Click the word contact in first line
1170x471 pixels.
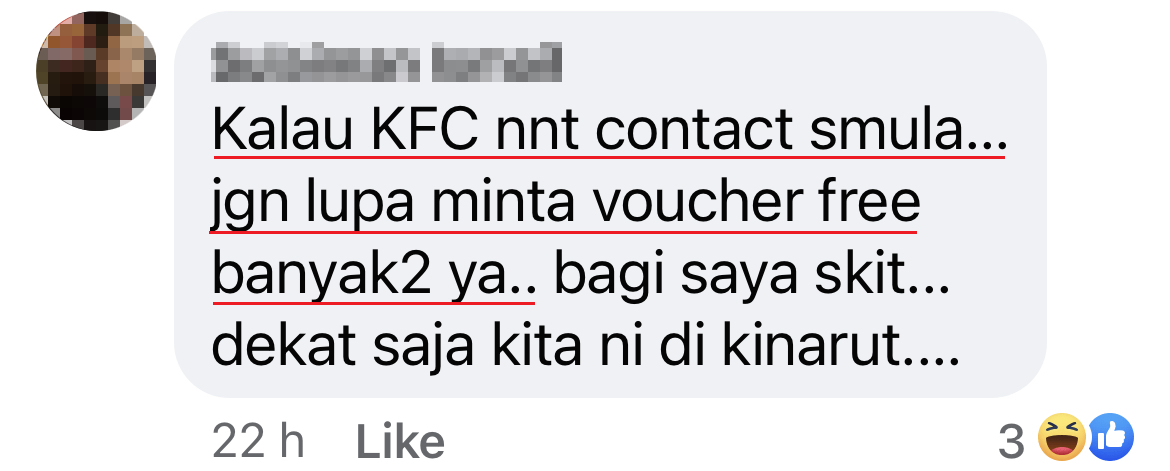[695, 130]
